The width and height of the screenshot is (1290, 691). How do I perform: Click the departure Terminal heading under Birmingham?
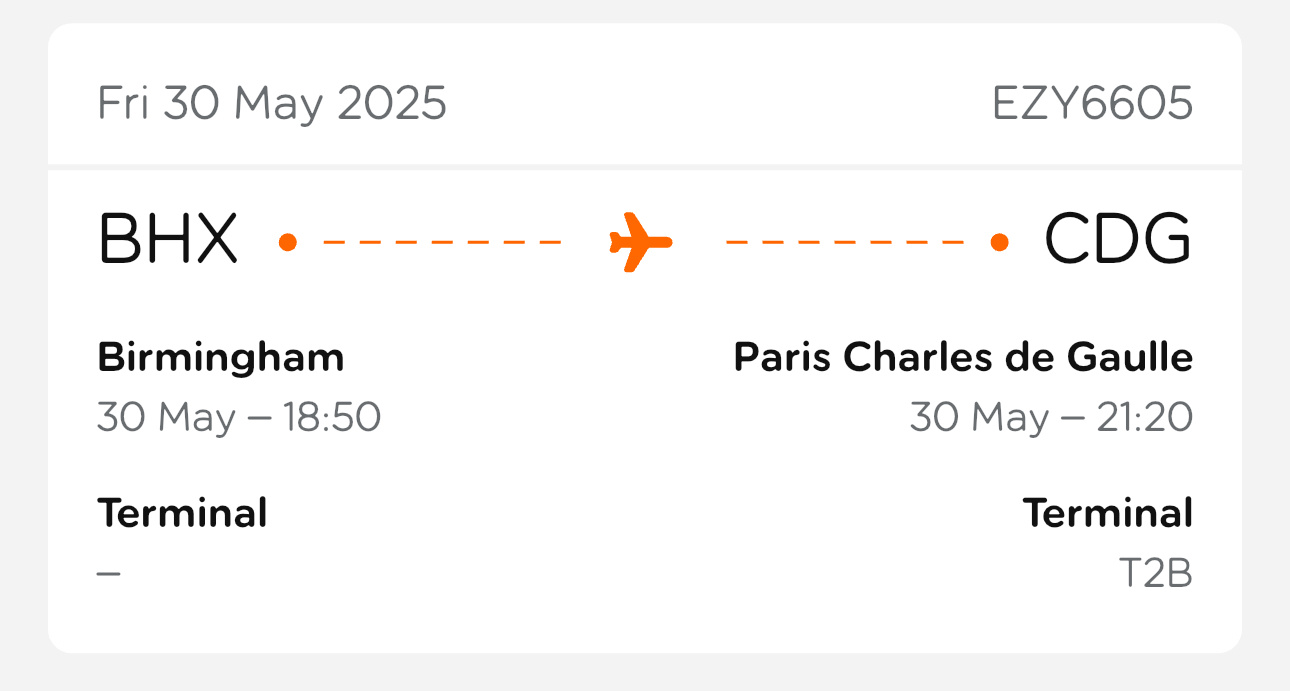(x=182, y=513)
